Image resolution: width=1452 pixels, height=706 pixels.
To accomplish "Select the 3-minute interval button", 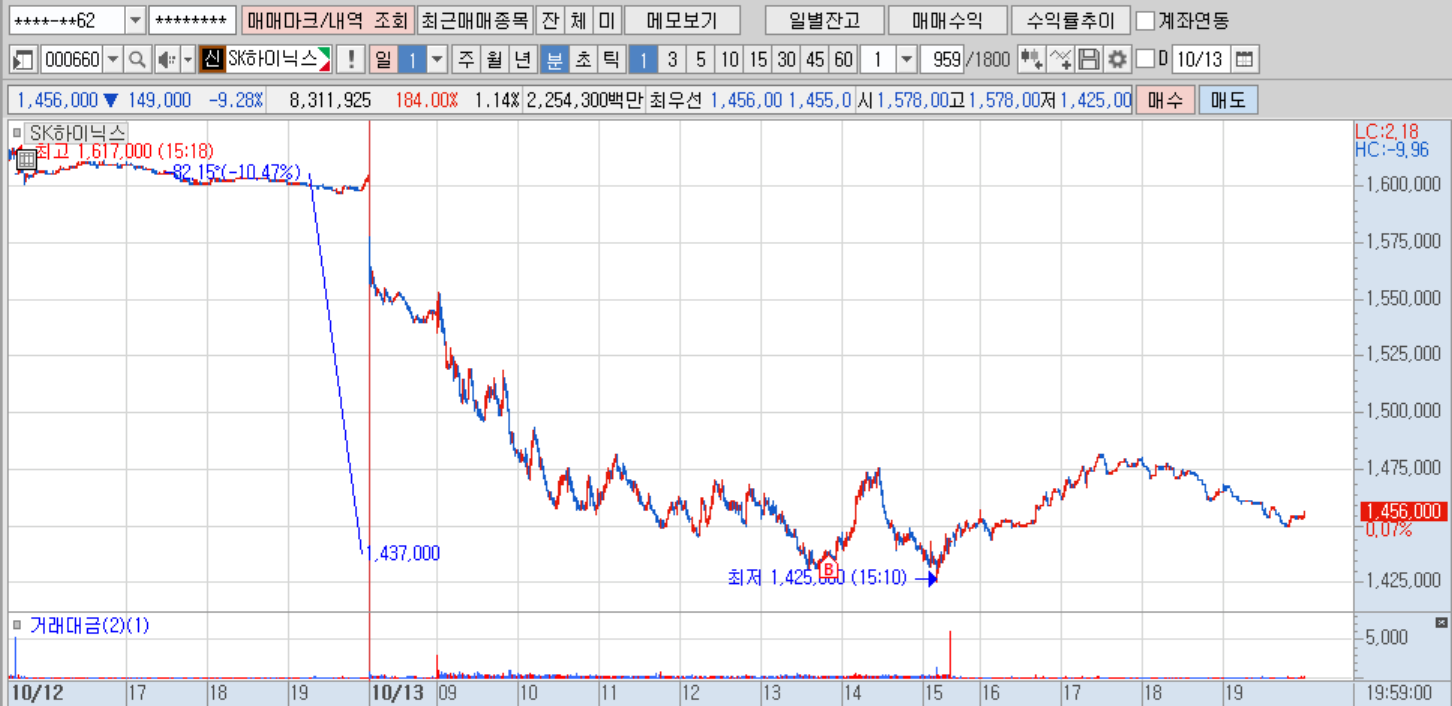I will pyautogui.click(x=672, y=60).
